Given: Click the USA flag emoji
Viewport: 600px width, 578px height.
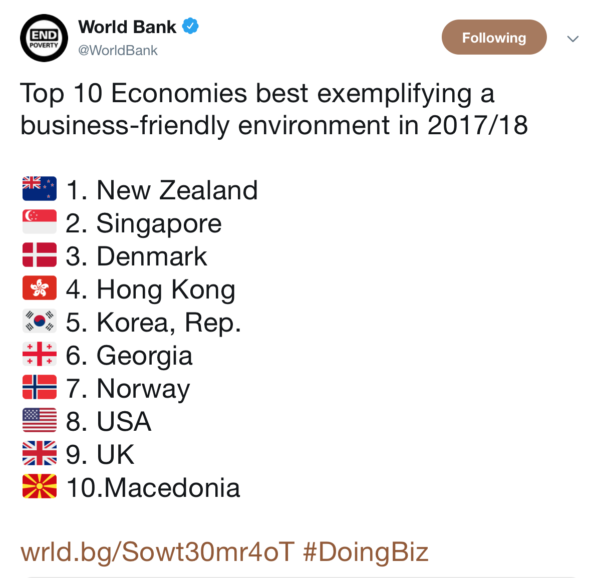Looking at the screenshot, I should coord(39,421).
